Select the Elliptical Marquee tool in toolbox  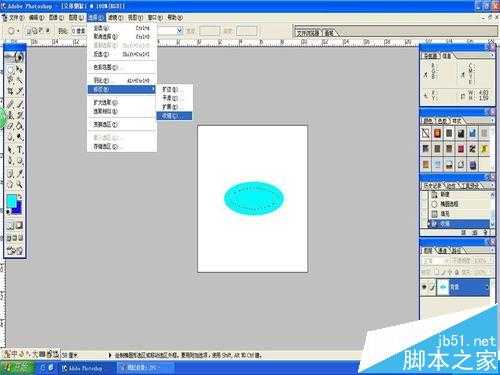(x=10, y=70)
